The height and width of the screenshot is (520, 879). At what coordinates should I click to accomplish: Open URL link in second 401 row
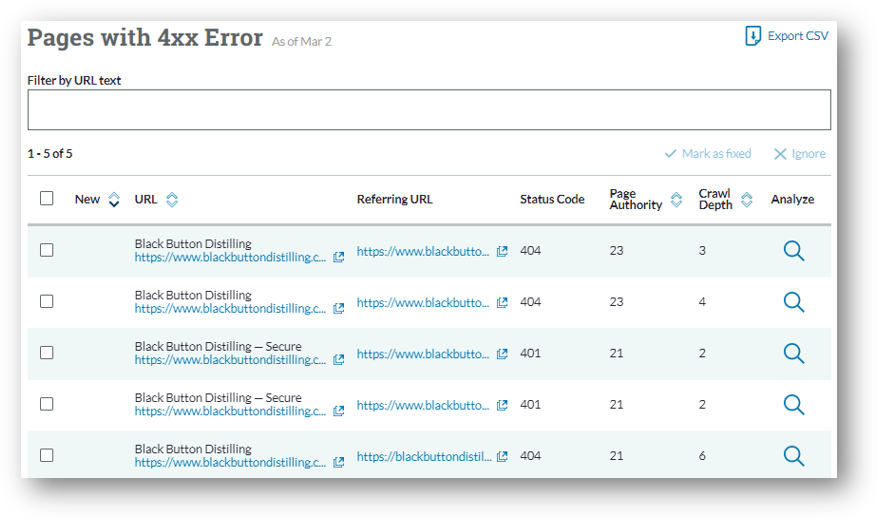(x=230, y=411)
